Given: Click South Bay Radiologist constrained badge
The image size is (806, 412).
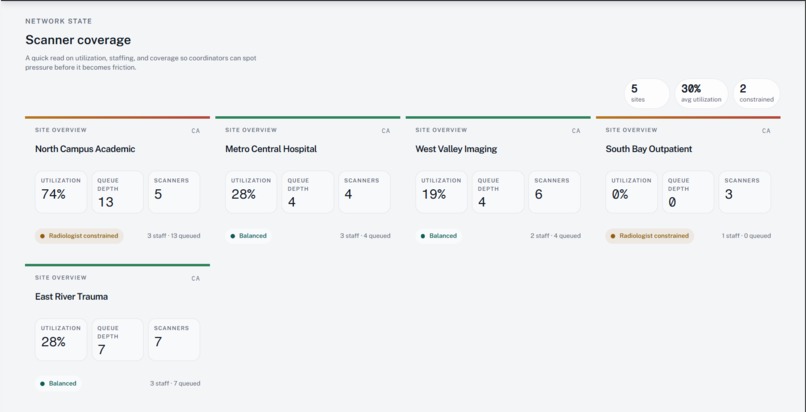Looking at the screenshot, I should pos(649,236).
